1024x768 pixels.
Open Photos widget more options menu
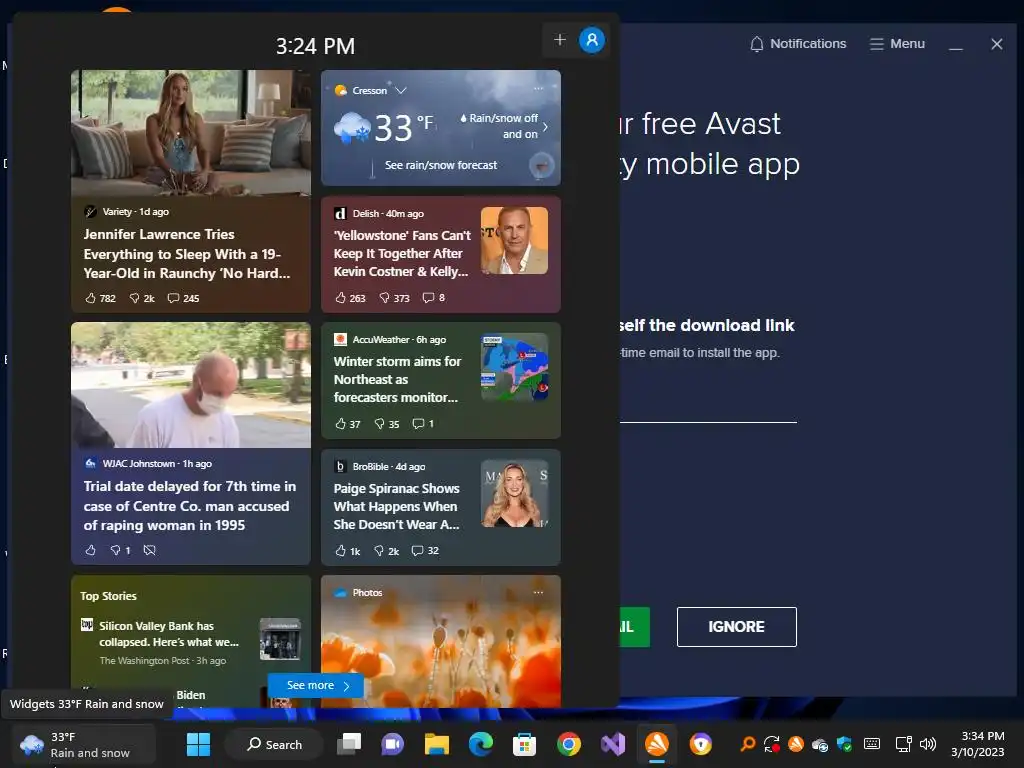point(538,592)
